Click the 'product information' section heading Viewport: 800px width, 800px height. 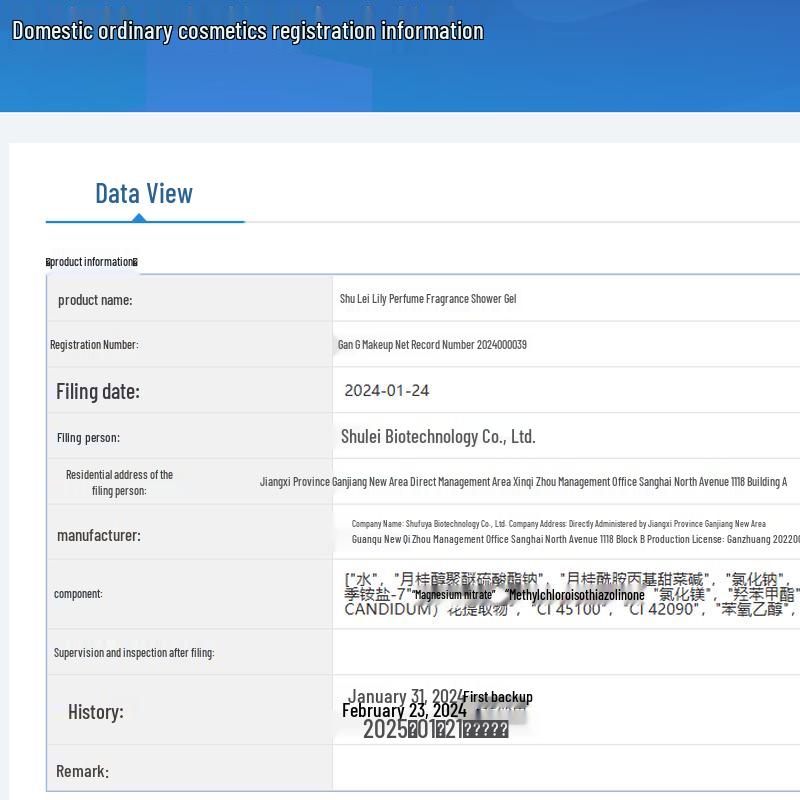click(x=92, y=262)
